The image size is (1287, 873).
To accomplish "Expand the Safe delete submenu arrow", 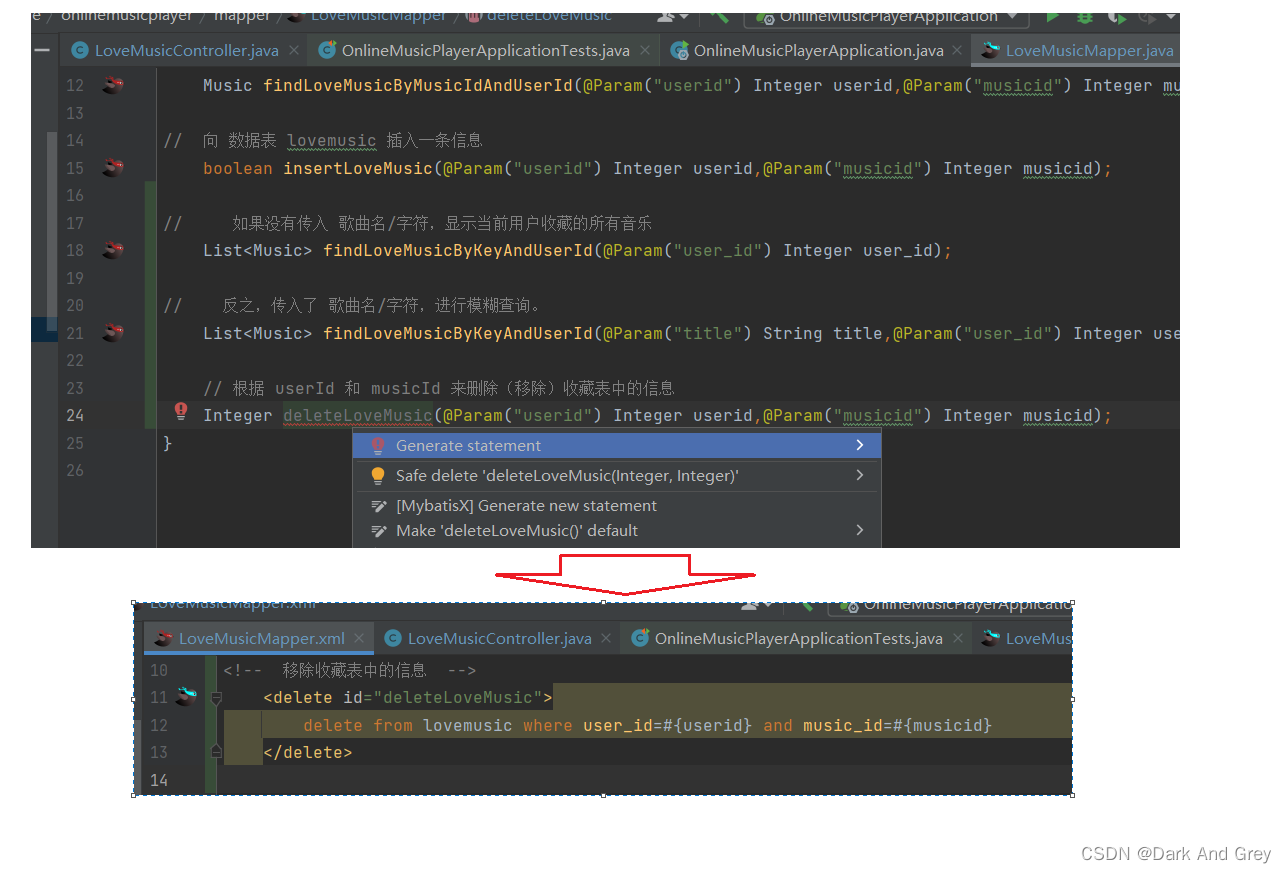I will [860, 475].
